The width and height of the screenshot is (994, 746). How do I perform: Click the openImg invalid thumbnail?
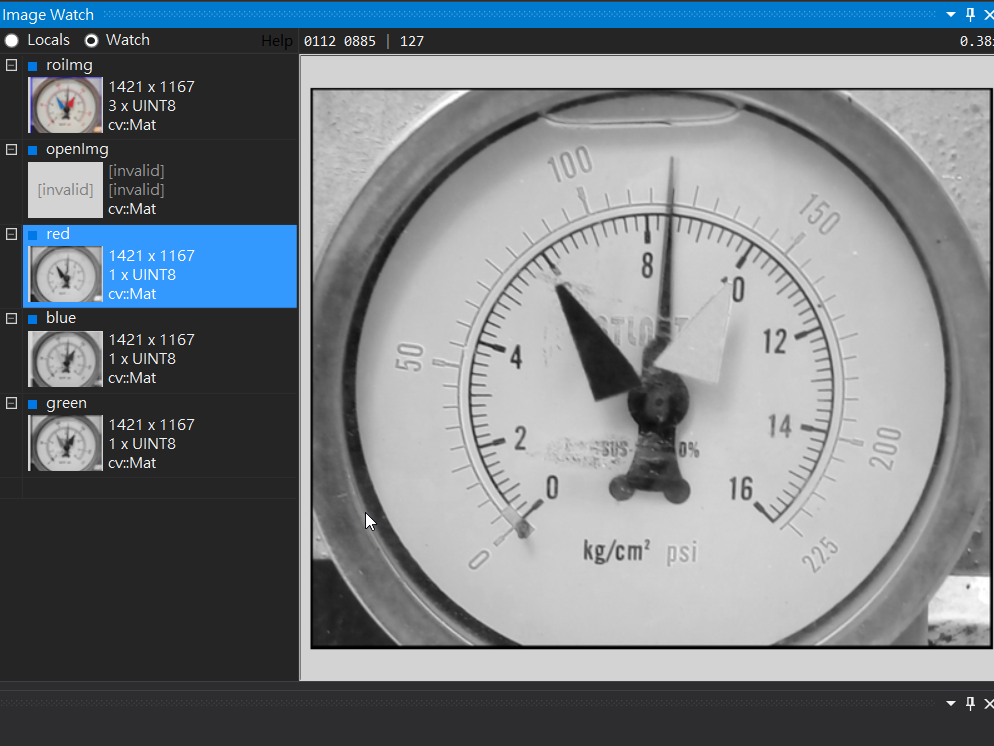pos(65,190)
